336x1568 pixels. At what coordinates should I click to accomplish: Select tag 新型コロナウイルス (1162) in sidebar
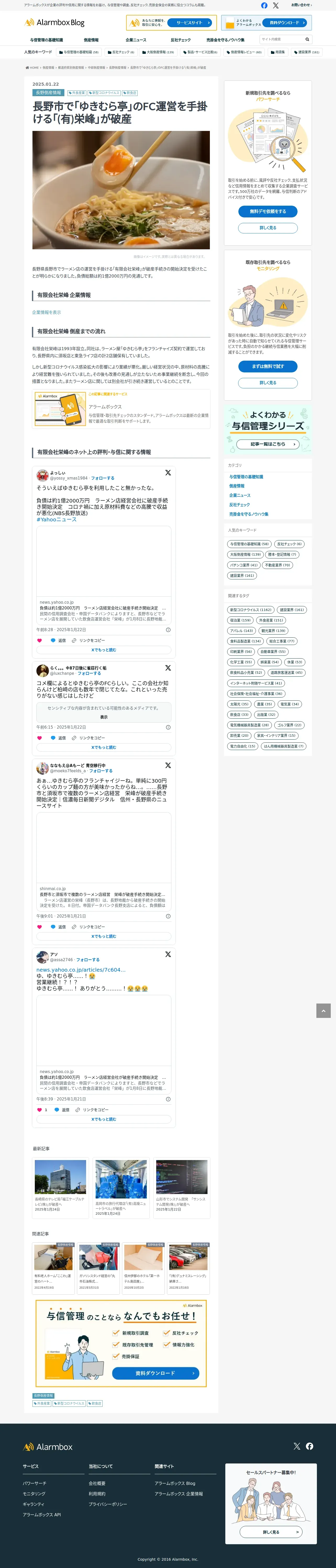(x=251, y=610)
